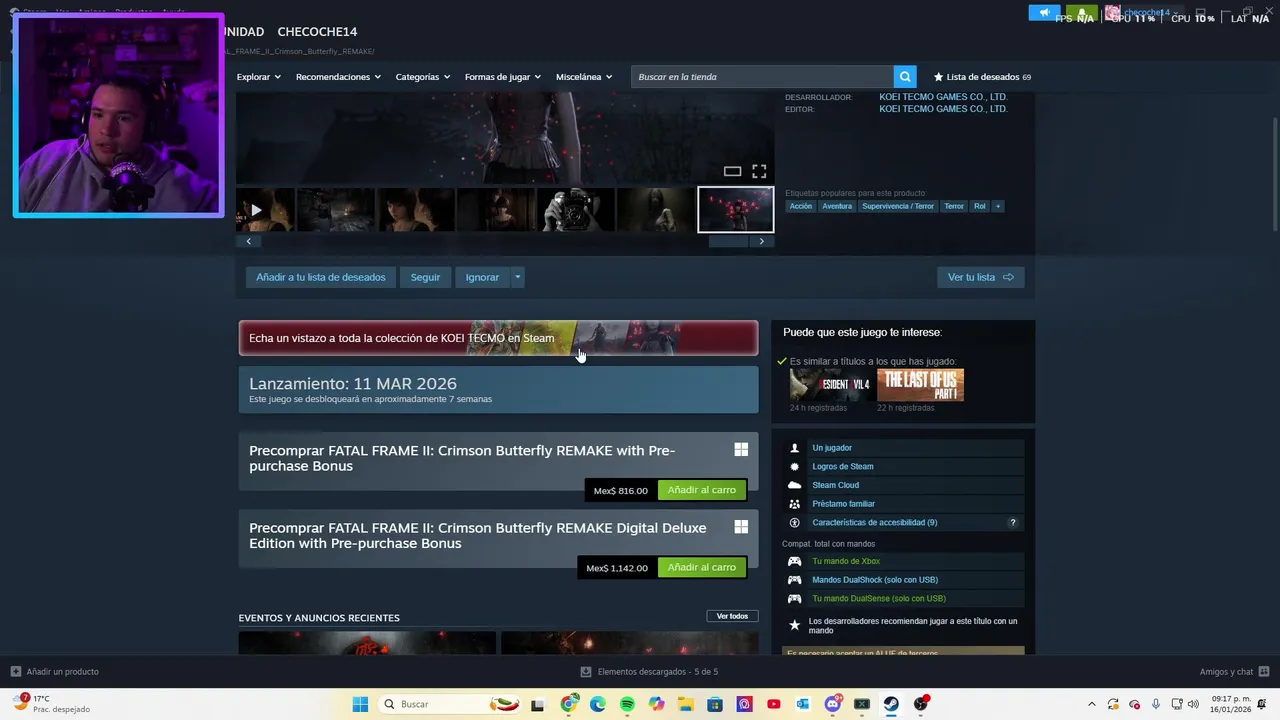Image resolution: width=1280 pixels, height=720 pixels.
Task: Open the Amigos y chat icon
Action: click(x=1264, y=672)
